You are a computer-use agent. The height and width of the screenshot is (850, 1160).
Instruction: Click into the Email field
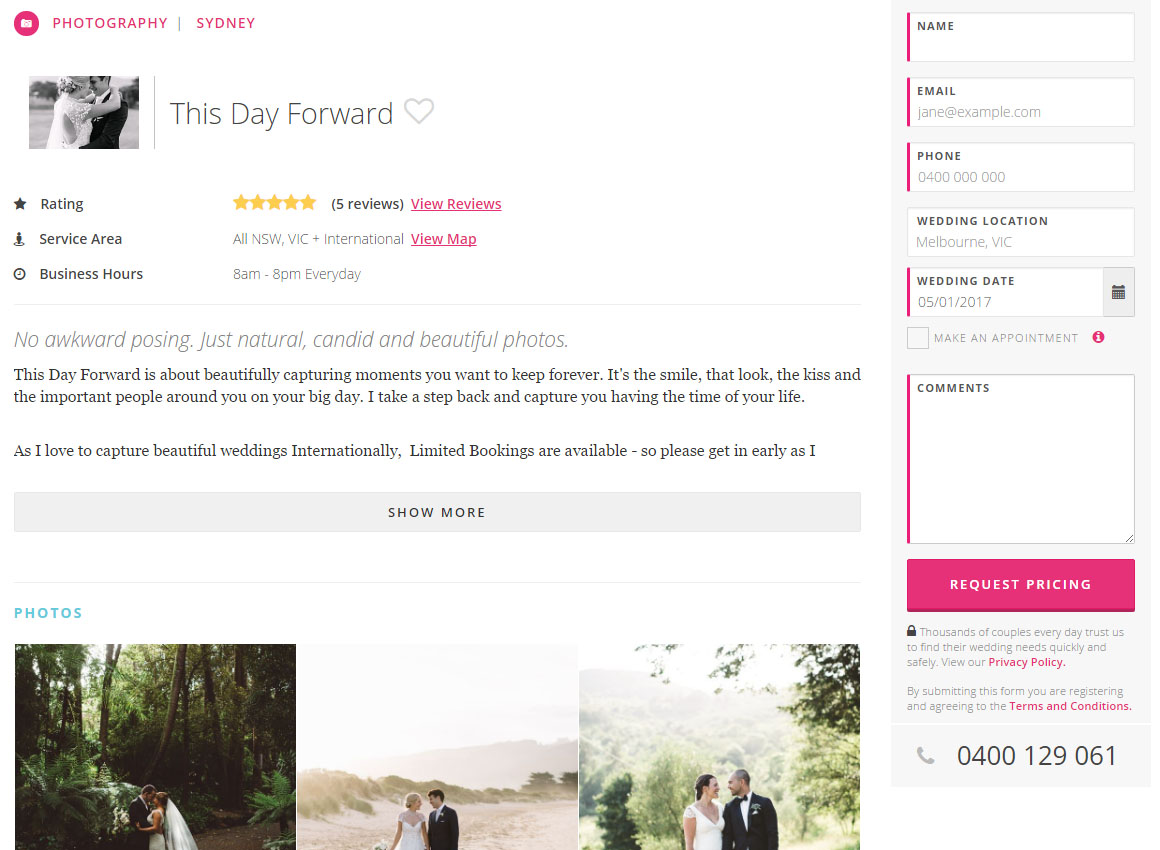[x=1021, y=102]
